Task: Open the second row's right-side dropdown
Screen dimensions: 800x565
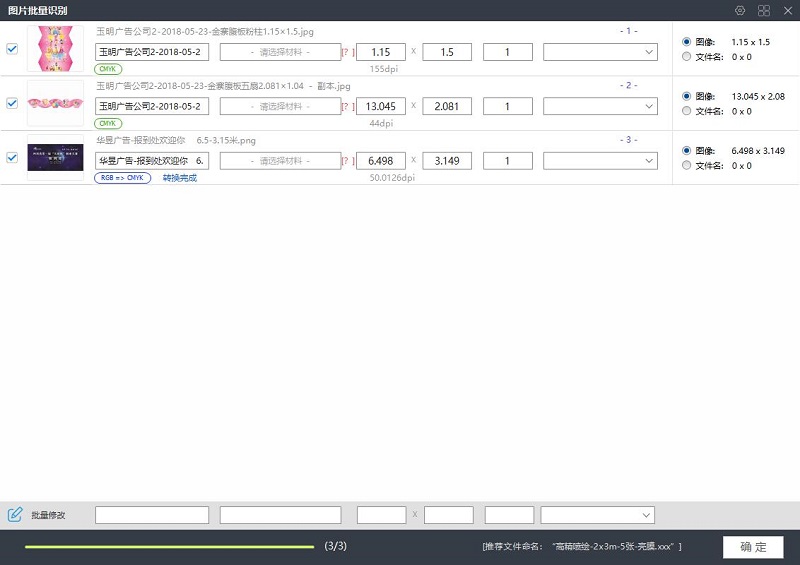Action: [600, 106]
